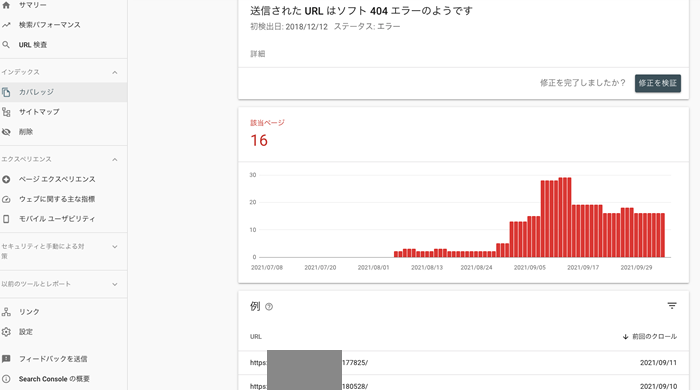
Task: Open the filter icon in the 例 table
Action: click(x=672, y=306)
